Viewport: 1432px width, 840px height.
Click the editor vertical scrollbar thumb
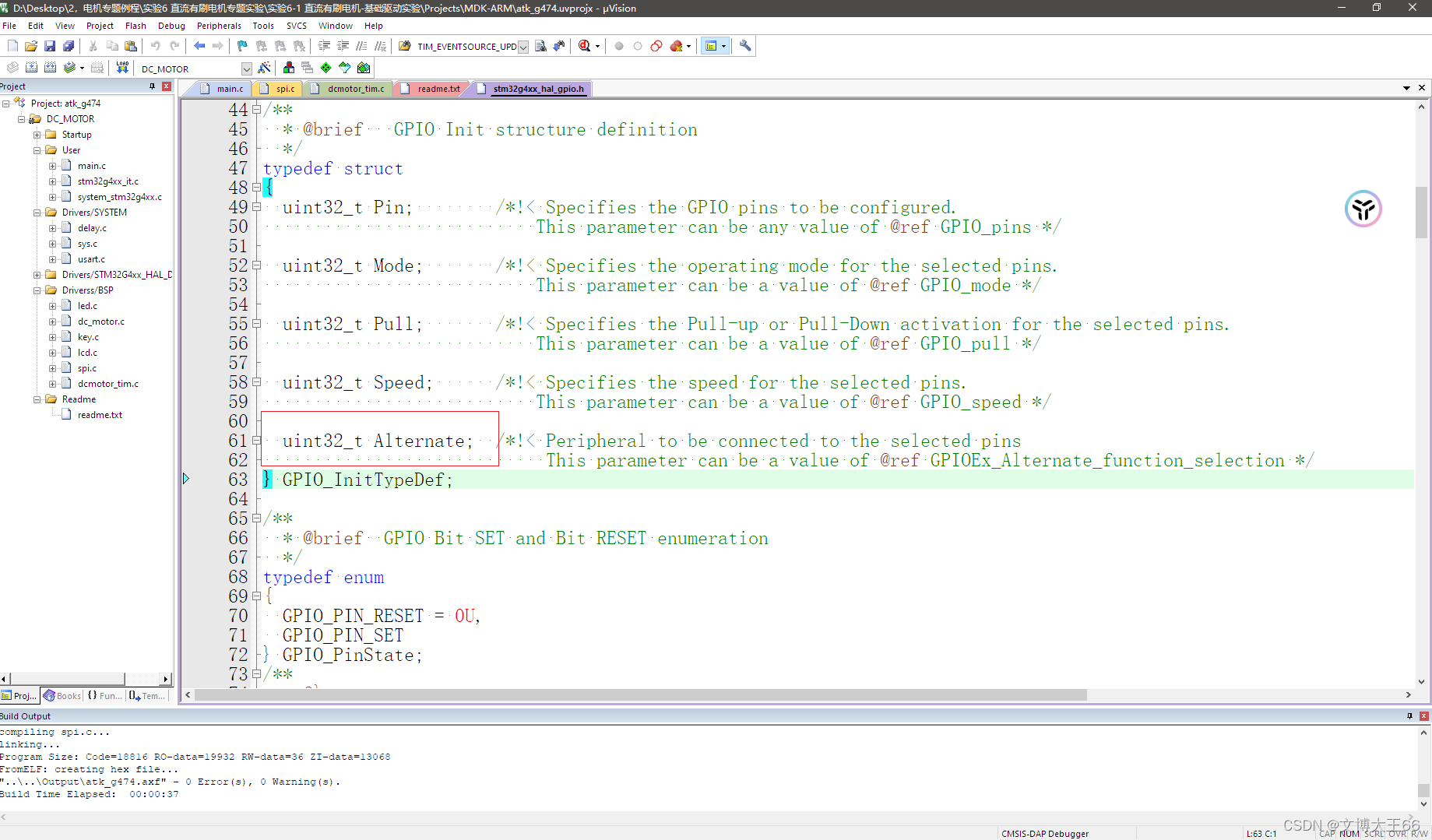coord(1422,212)
